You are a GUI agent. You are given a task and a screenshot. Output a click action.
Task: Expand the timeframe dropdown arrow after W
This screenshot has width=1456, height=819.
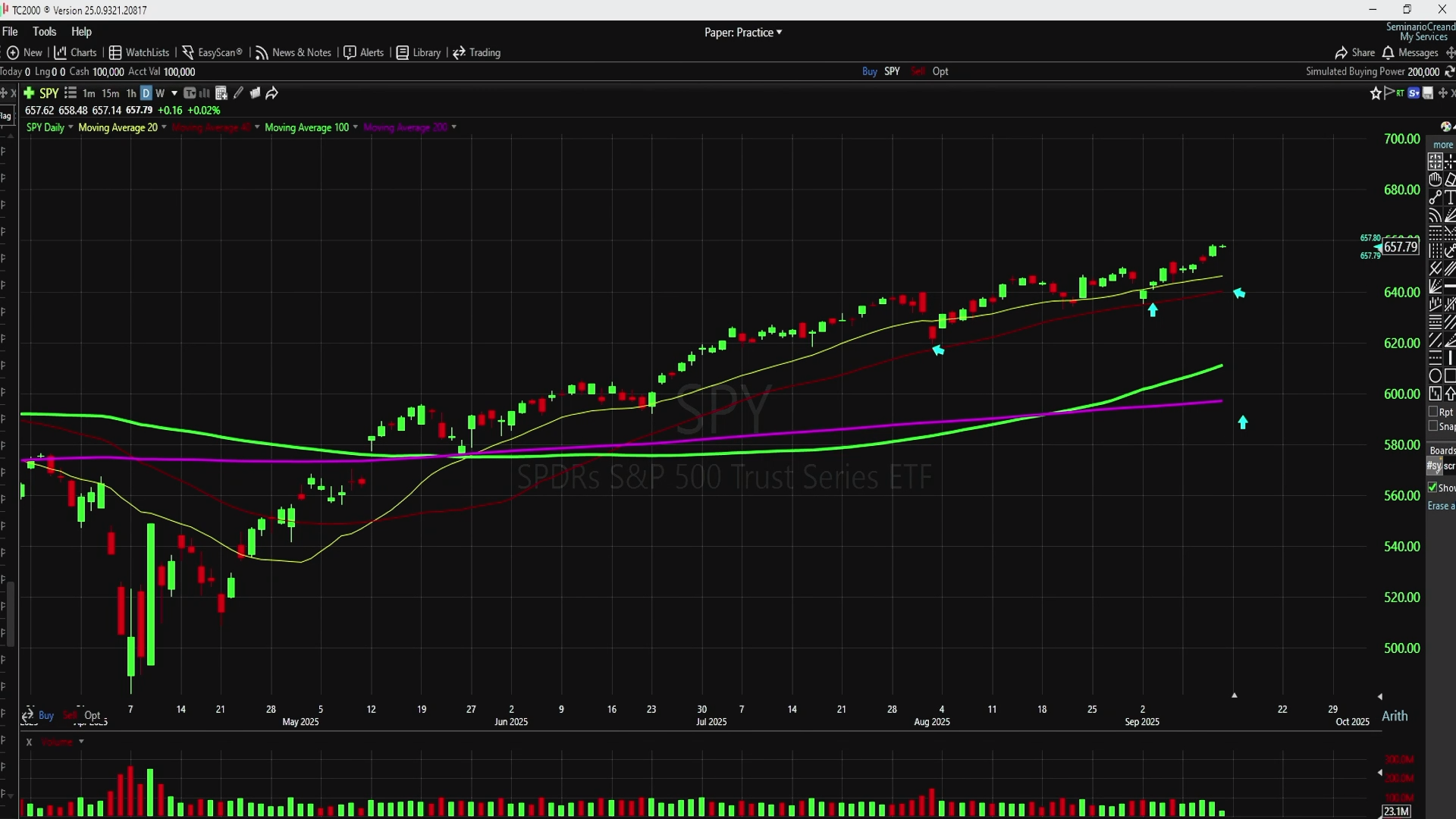point(174,93)
